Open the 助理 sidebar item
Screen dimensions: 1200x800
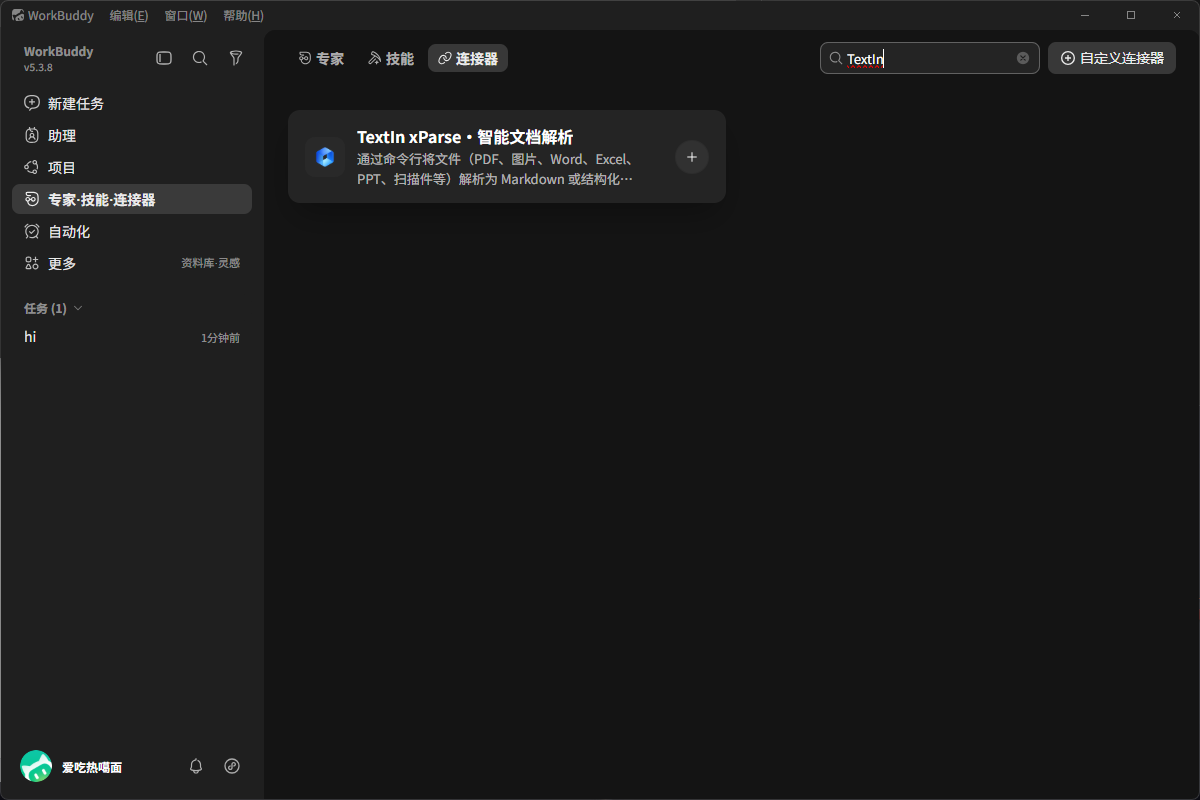point(132,135)
